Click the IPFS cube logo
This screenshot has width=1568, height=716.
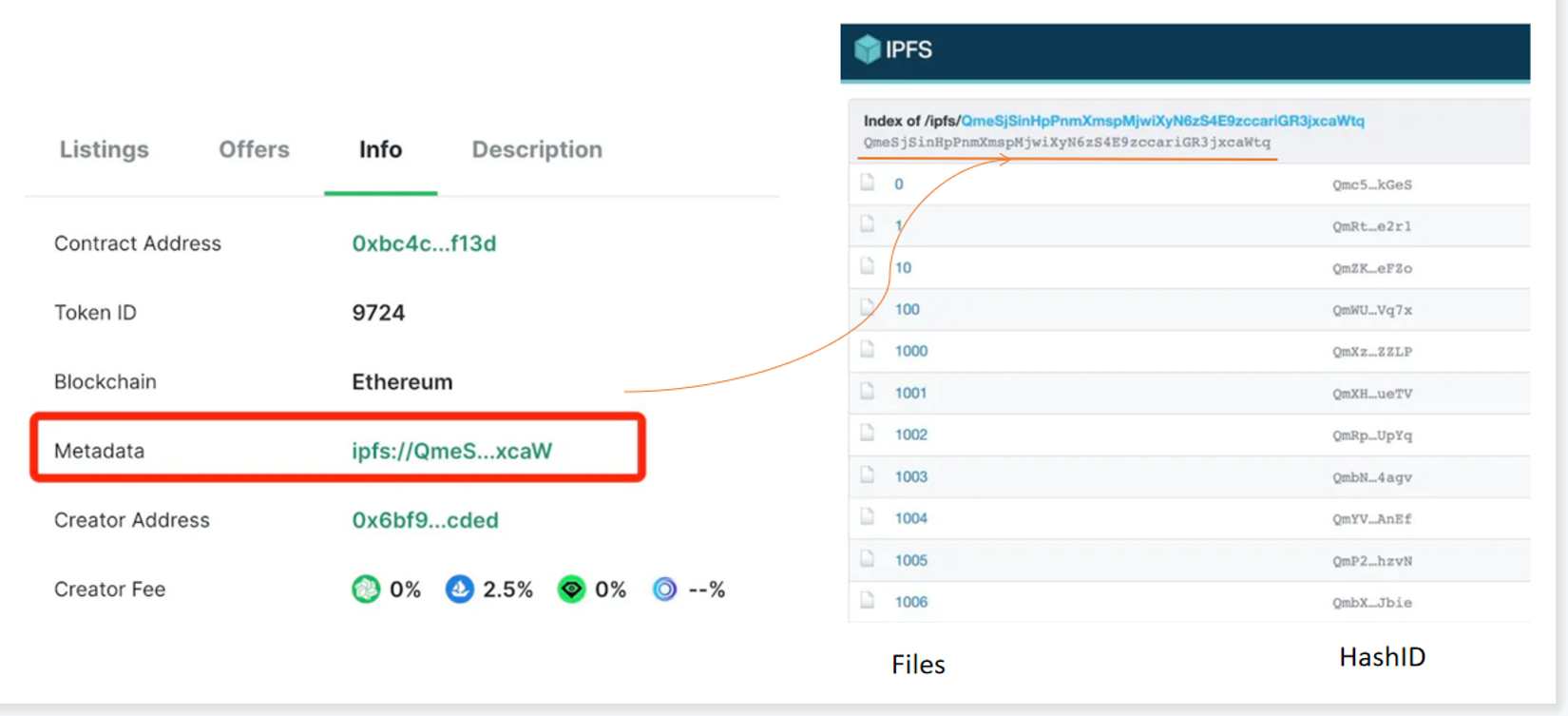coord(867,49)
